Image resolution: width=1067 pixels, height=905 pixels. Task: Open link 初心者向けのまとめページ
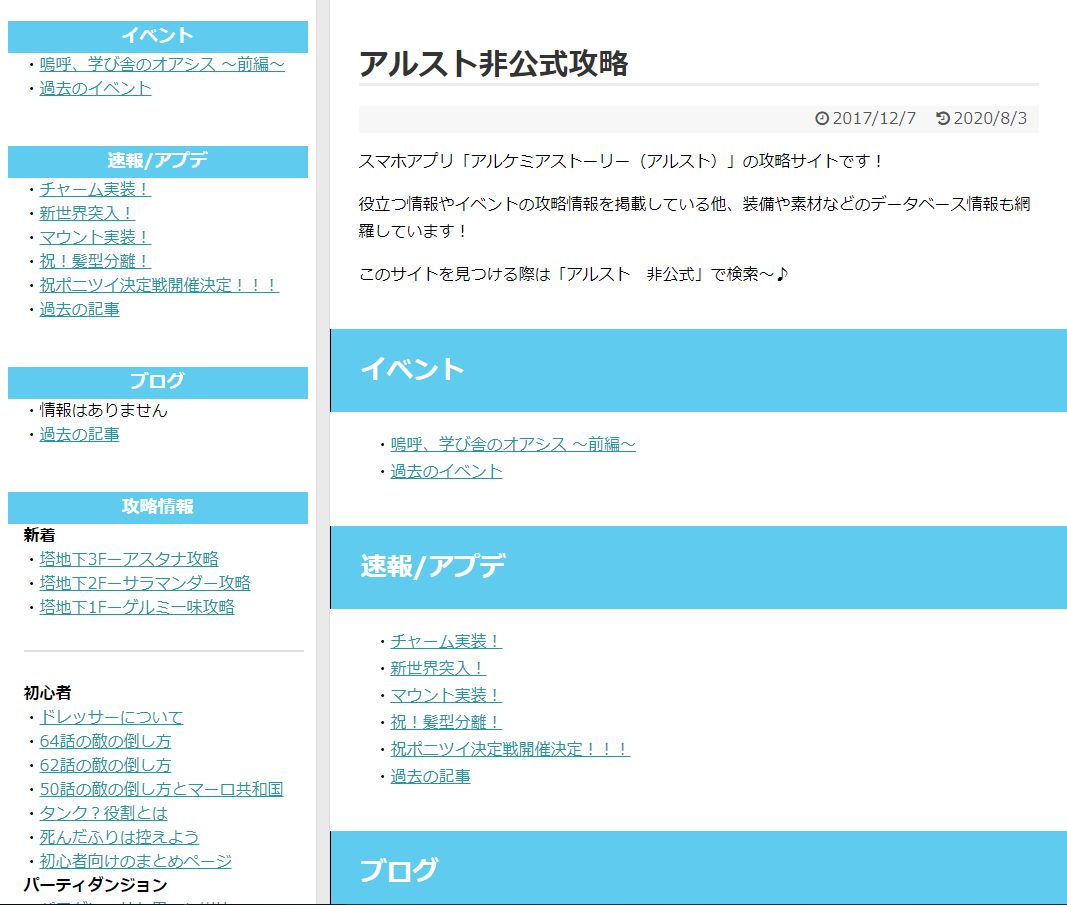(x=135, y=861)
